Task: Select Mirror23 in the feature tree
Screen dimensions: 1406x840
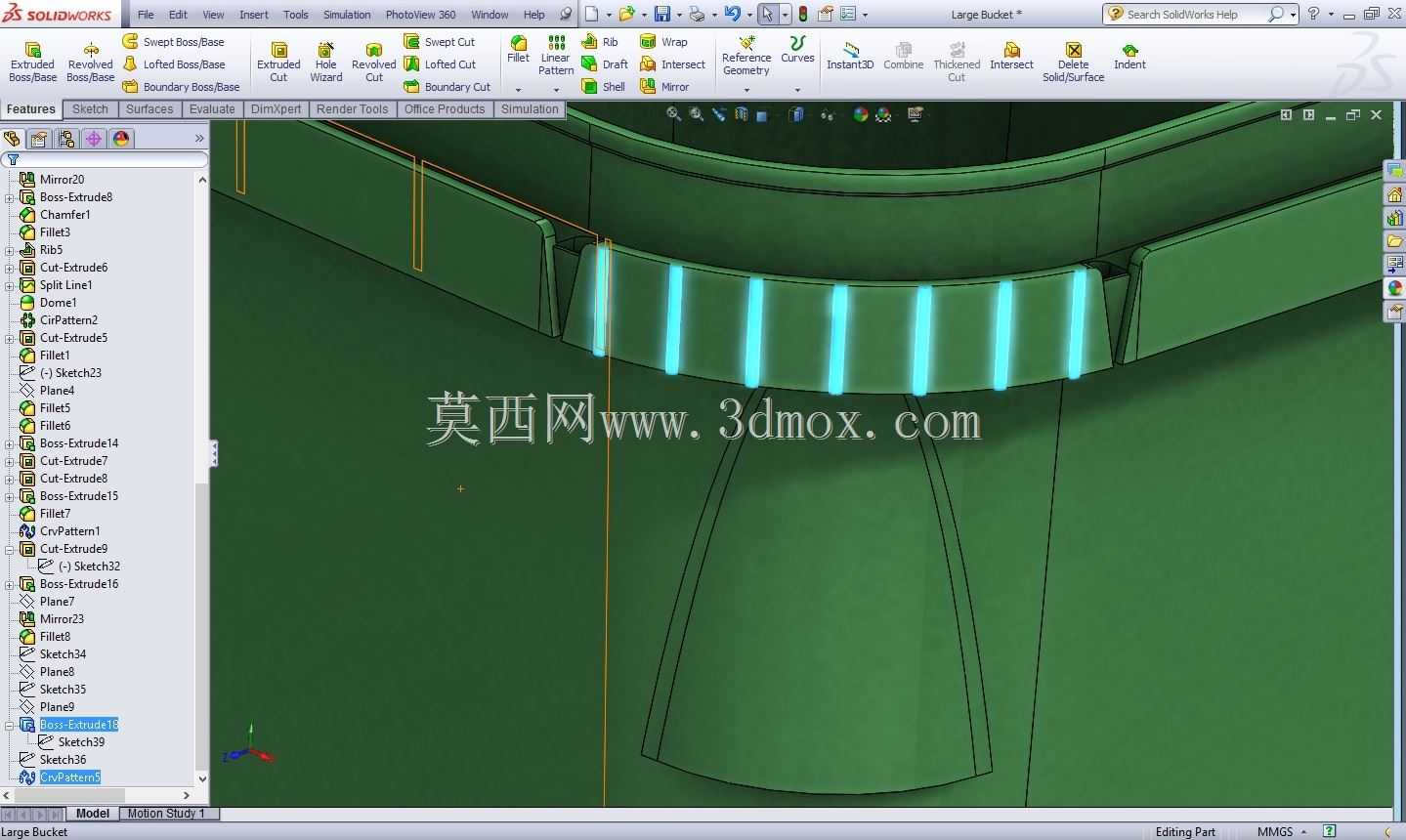Action: pos(62,619)
